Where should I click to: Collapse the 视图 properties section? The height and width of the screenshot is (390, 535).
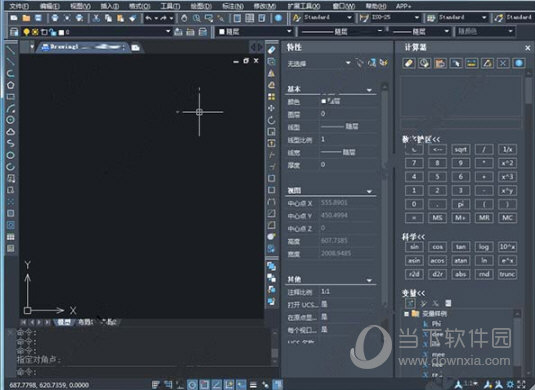pyautogui.click(x=369, y=191)
